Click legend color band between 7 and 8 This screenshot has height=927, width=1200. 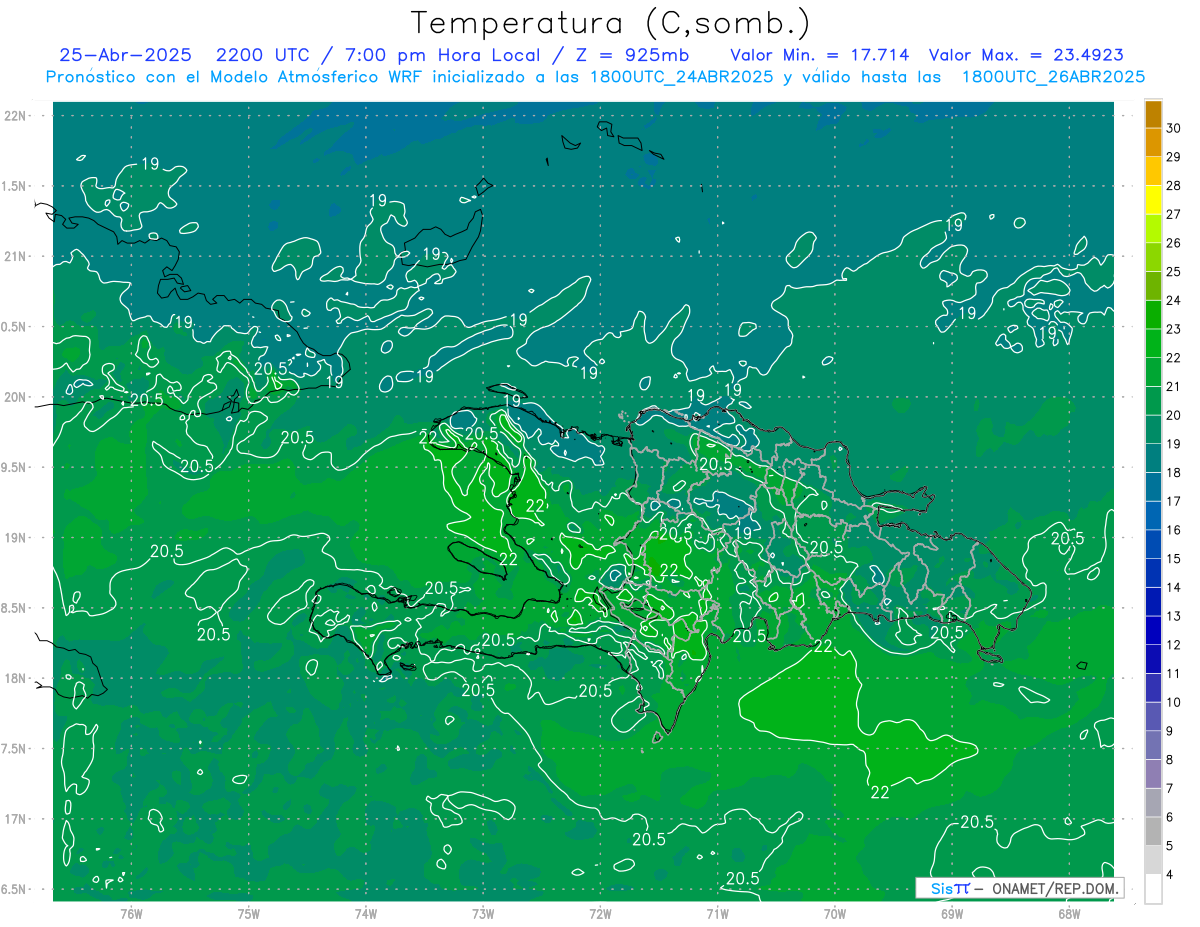pos(1153,773)
